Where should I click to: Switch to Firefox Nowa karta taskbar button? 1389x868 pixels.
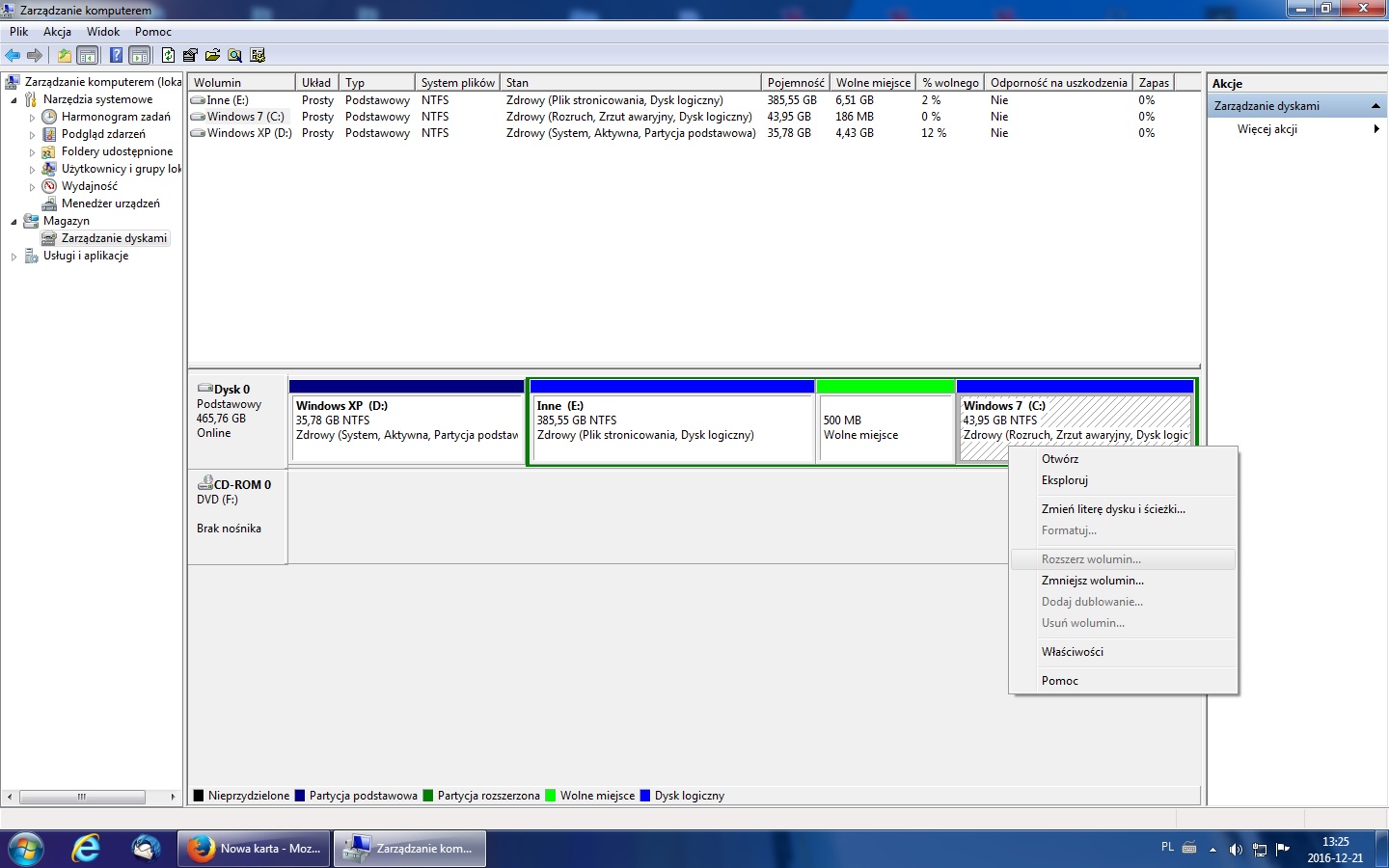pos(255,849)
